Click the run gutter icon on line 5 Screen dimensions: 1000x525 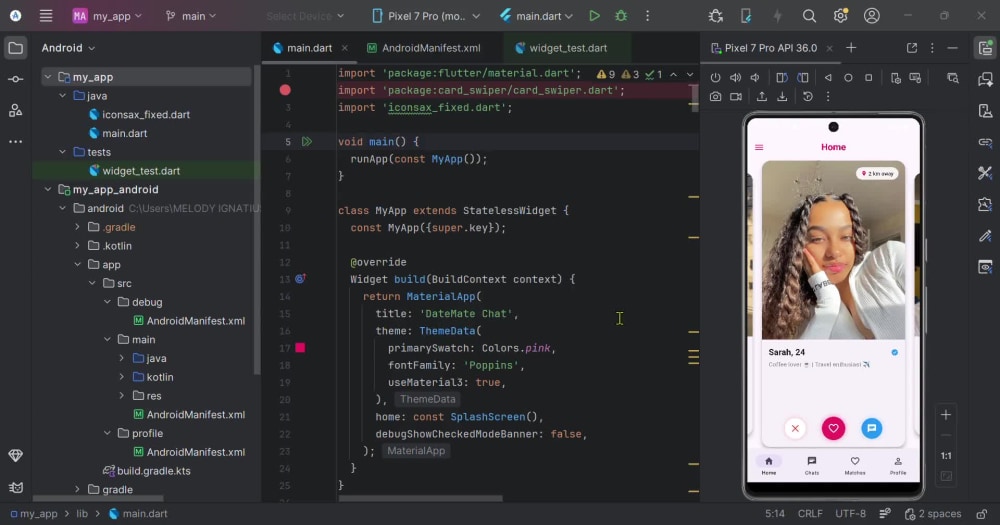pyautogui.click(x=307, y=142)
